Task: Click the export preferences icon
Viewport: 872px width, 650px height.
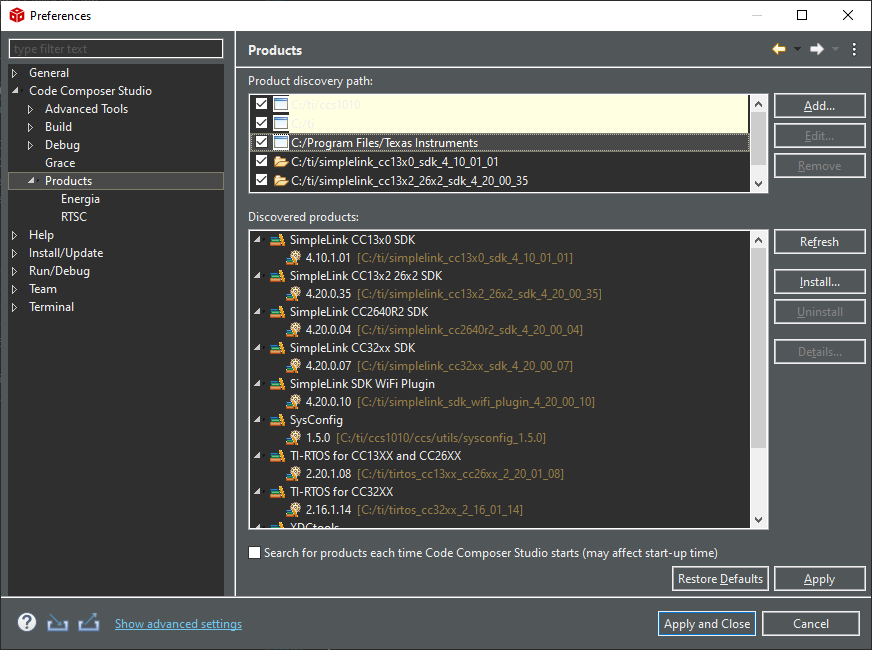Action: click(x=89, y=622)
